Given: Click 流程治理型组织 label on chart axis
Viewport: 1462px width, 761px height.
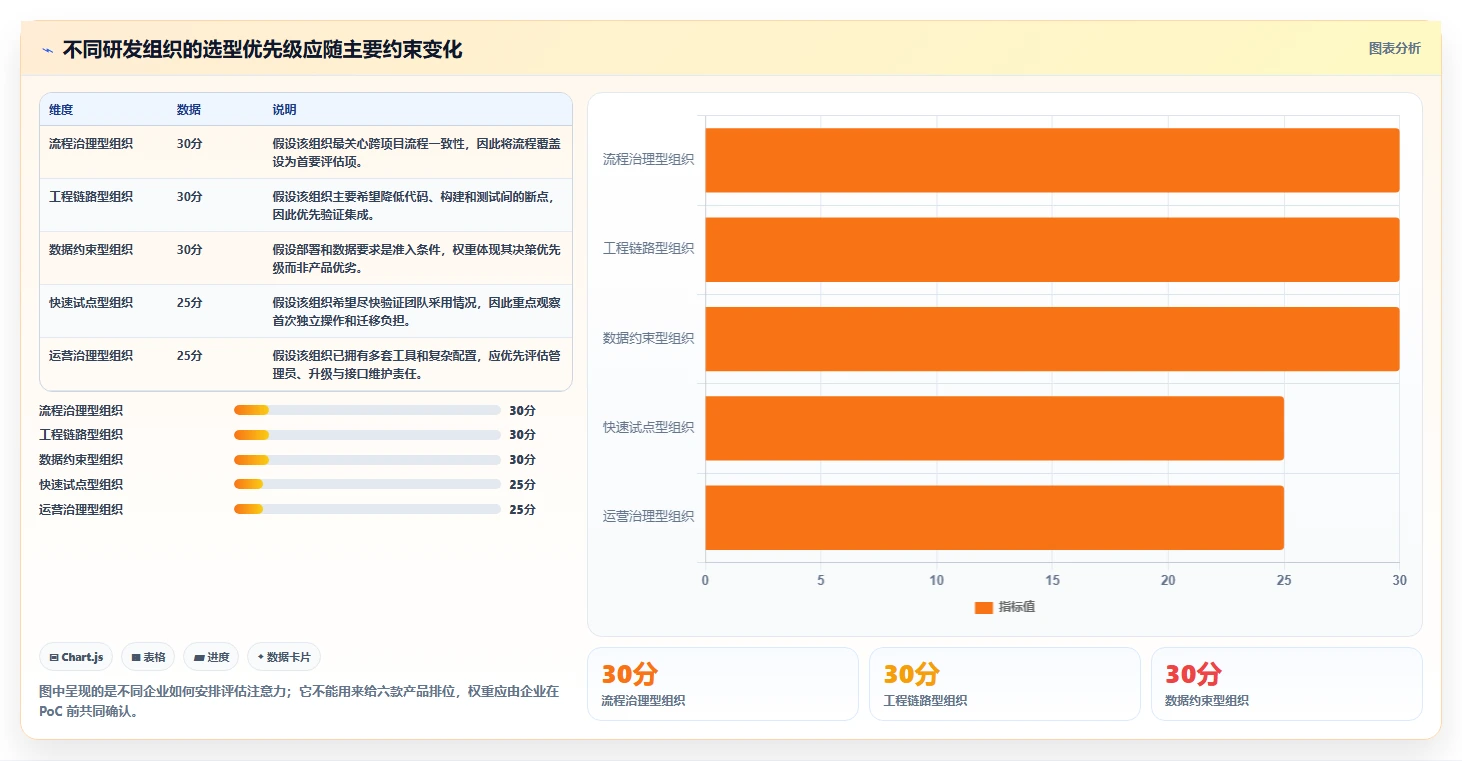Looking at the screenshot, I should pos(648,159).
